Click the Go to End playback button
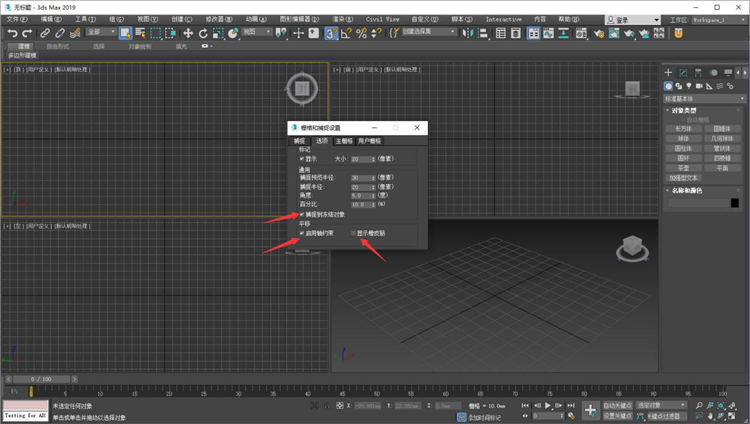Screen dimensions: 750x424 (571, 405)
